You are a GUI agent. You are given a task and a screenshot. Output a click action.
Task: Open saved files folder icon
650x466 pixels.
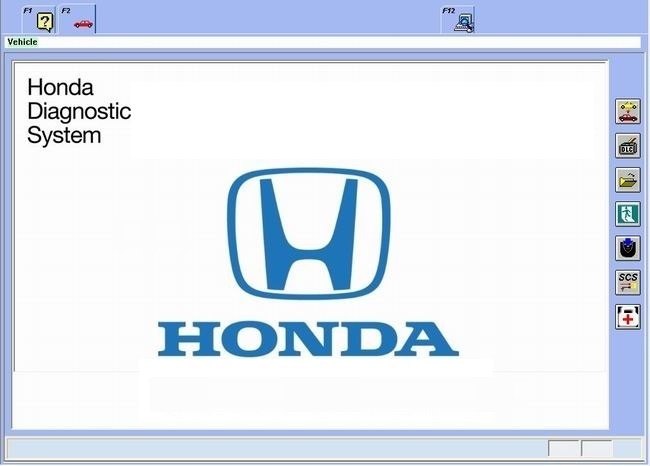pyautogui.click(x=628, y=180)
